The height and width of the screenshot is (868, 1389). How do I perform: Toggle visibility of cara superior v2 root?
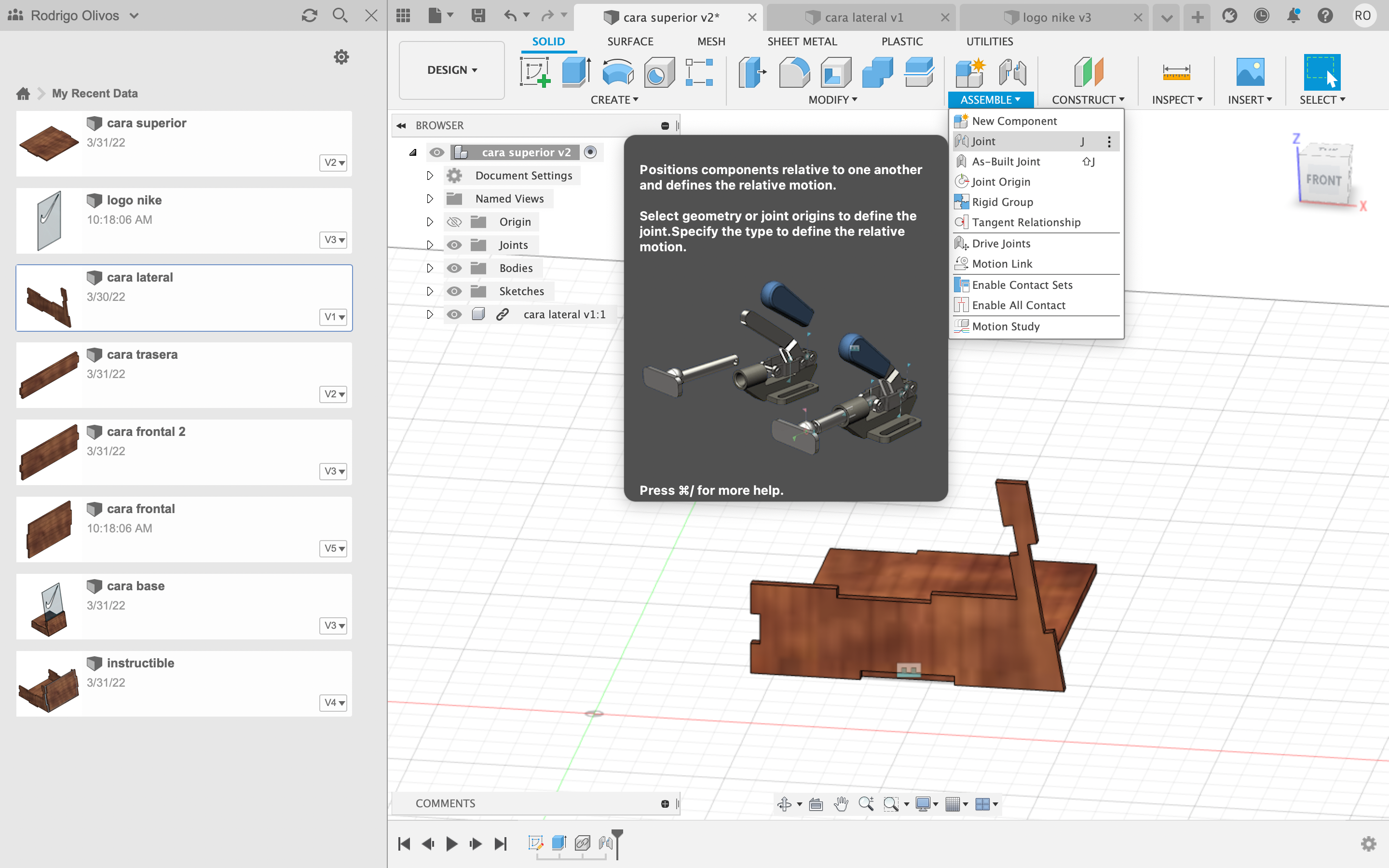[x=437, y=152]
